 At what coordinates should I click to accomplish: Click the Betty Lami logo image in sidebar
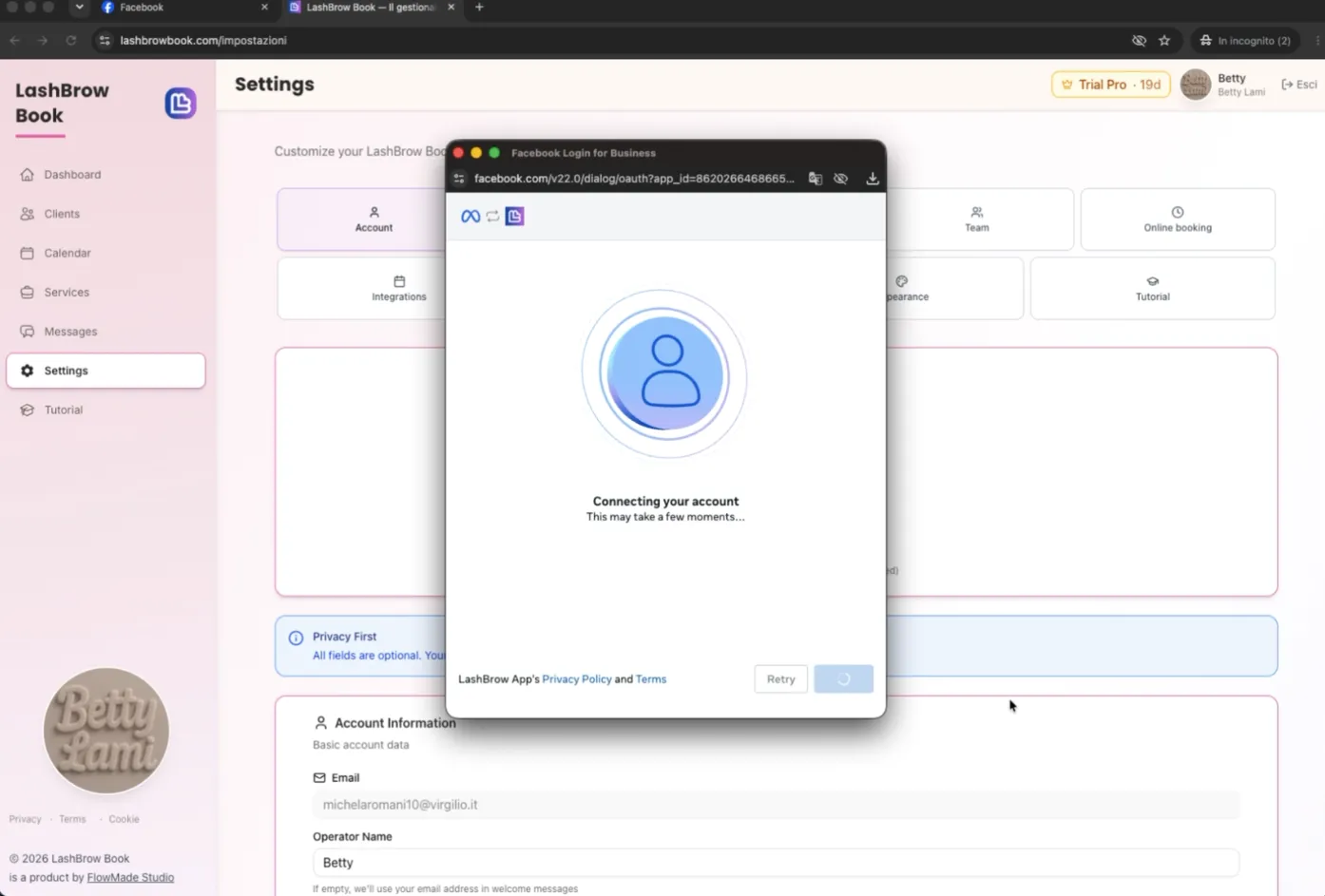point(106,731)
